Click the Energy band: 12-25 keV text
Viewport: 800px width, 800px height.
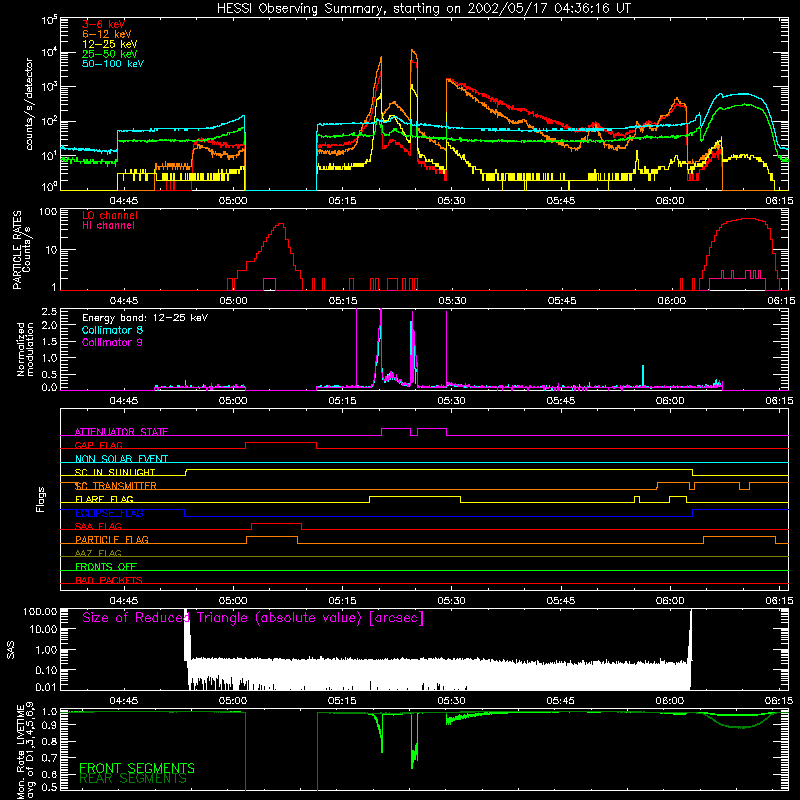pos(145,318)
